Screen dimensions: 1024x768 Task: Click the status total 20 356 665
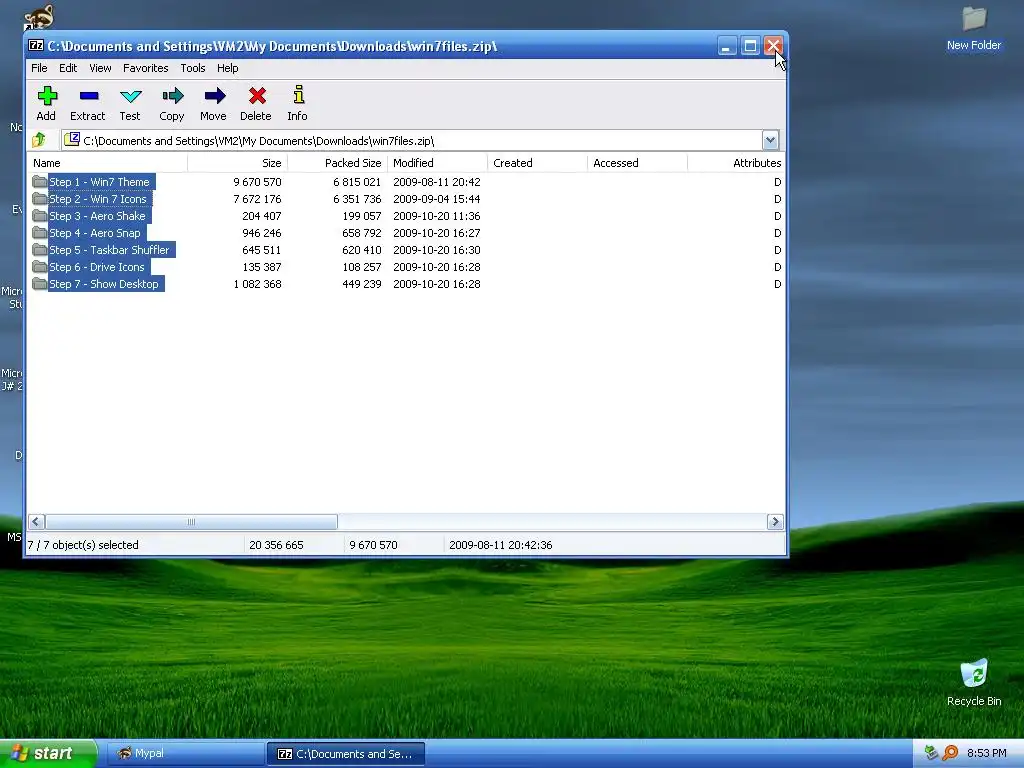[276, 545]
